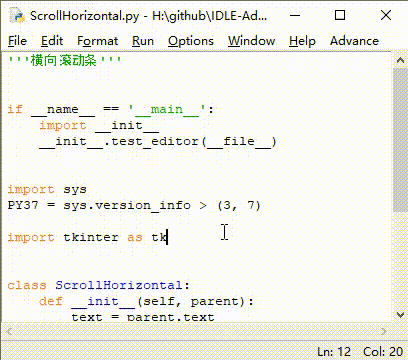Click 'text = parent.text' line
Screen dimensions: 408x360
tap(143, 317)
